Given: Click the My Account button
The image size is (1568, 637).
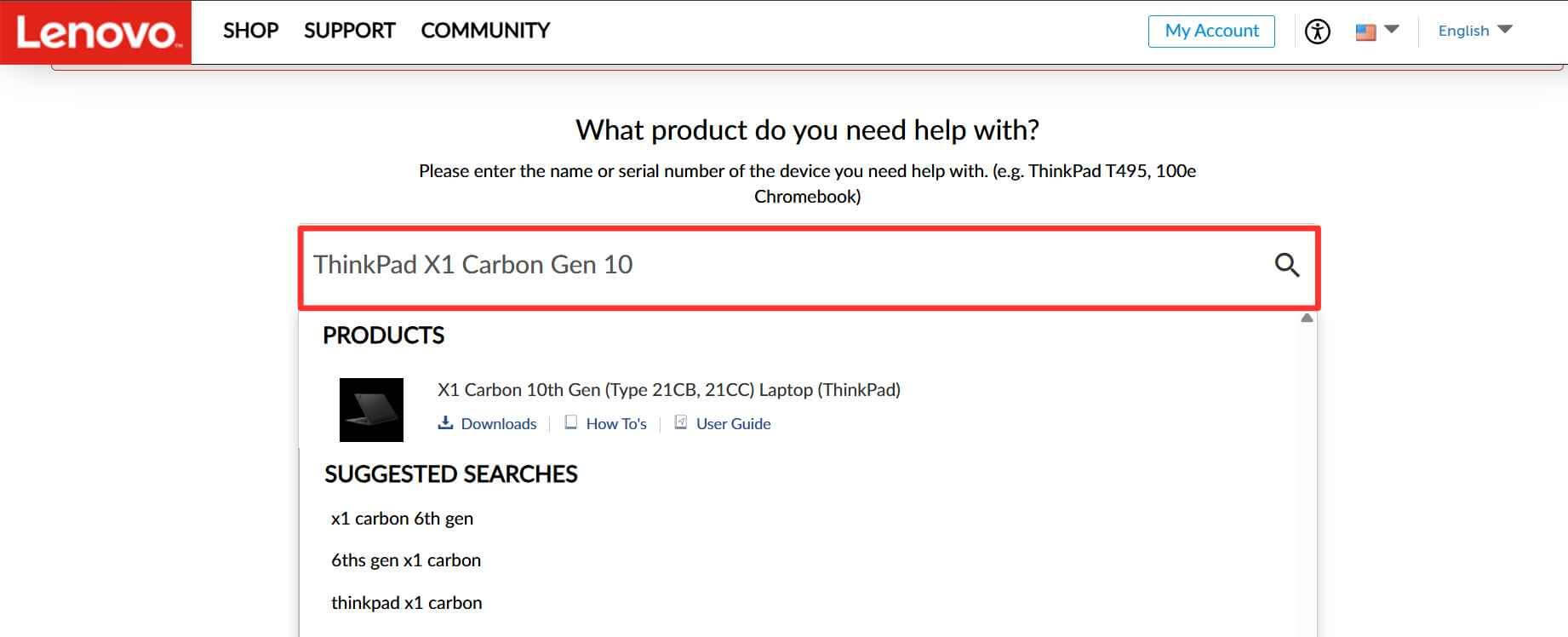Looking at the screenshot, I should (x=1211, y=31).
